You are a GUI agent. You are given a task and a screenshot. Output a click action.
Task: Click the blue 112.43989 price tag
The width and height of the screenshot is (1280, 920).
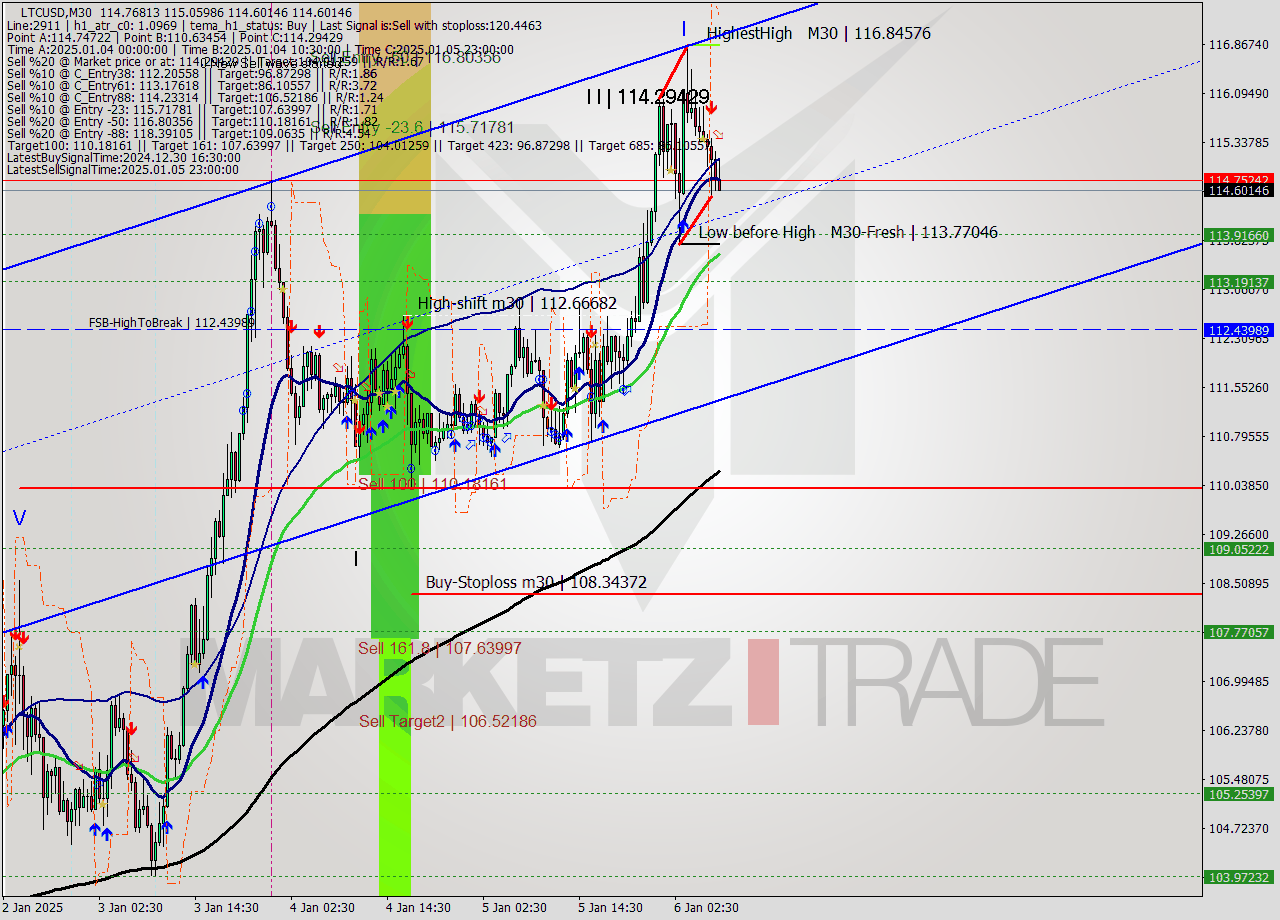coord(1240,330)
